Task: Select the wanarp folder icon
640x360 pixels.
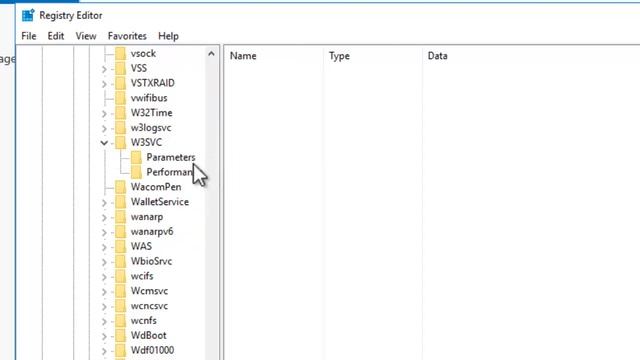Action: [x=120, y=217]
